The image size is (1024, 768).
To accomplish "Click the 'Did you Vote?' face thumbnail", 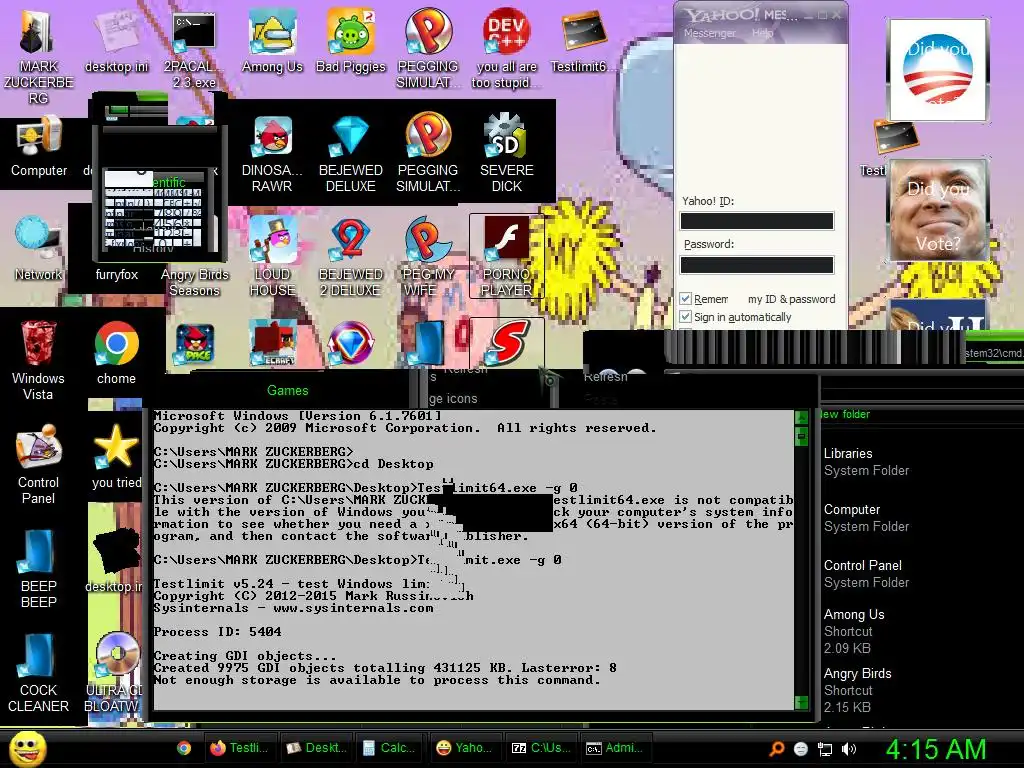I will [938, 210].
